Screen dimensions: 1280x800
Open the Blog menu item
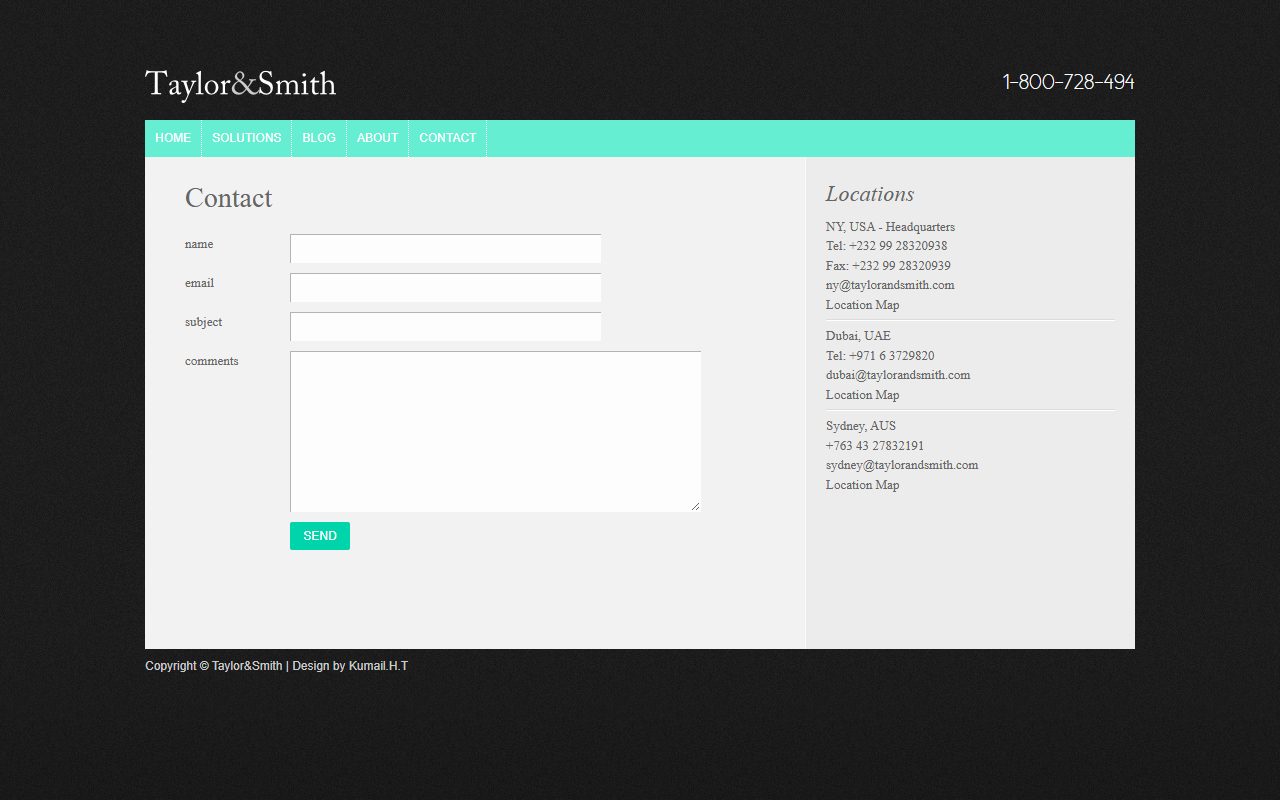tap(319, 138)
